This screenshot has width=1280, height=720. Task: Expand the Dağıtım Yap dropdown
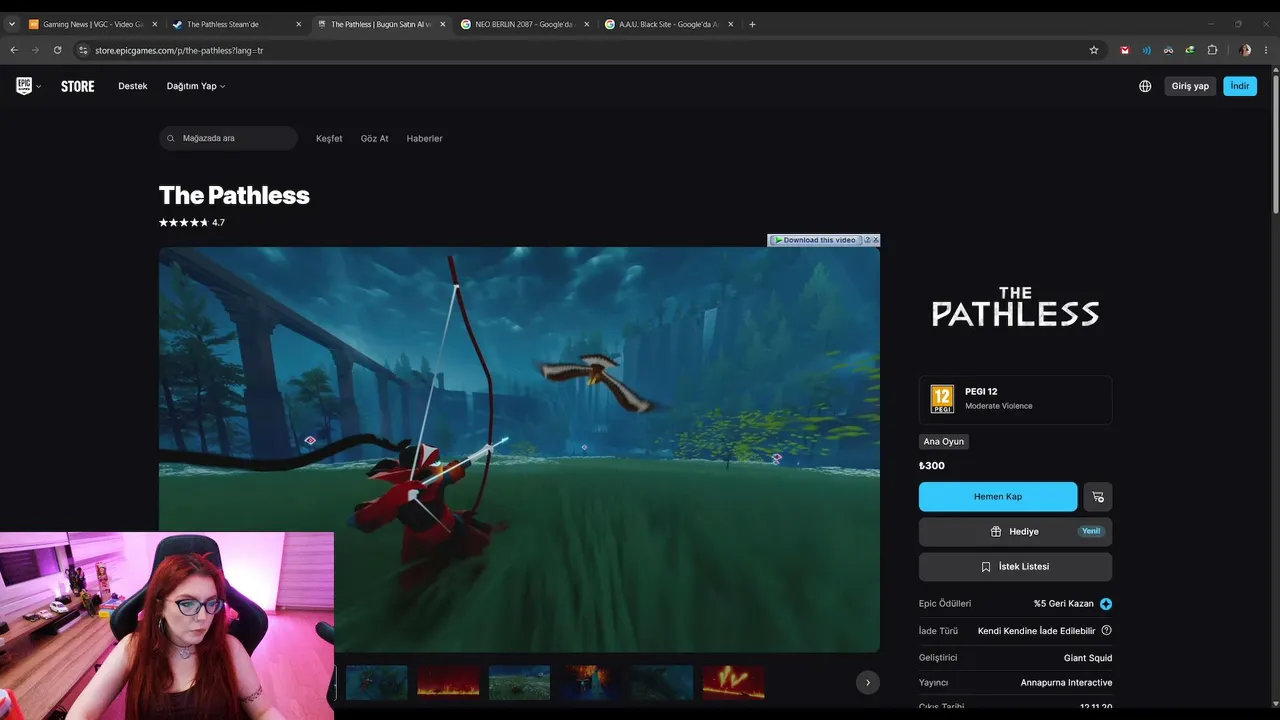pos(196,86)
